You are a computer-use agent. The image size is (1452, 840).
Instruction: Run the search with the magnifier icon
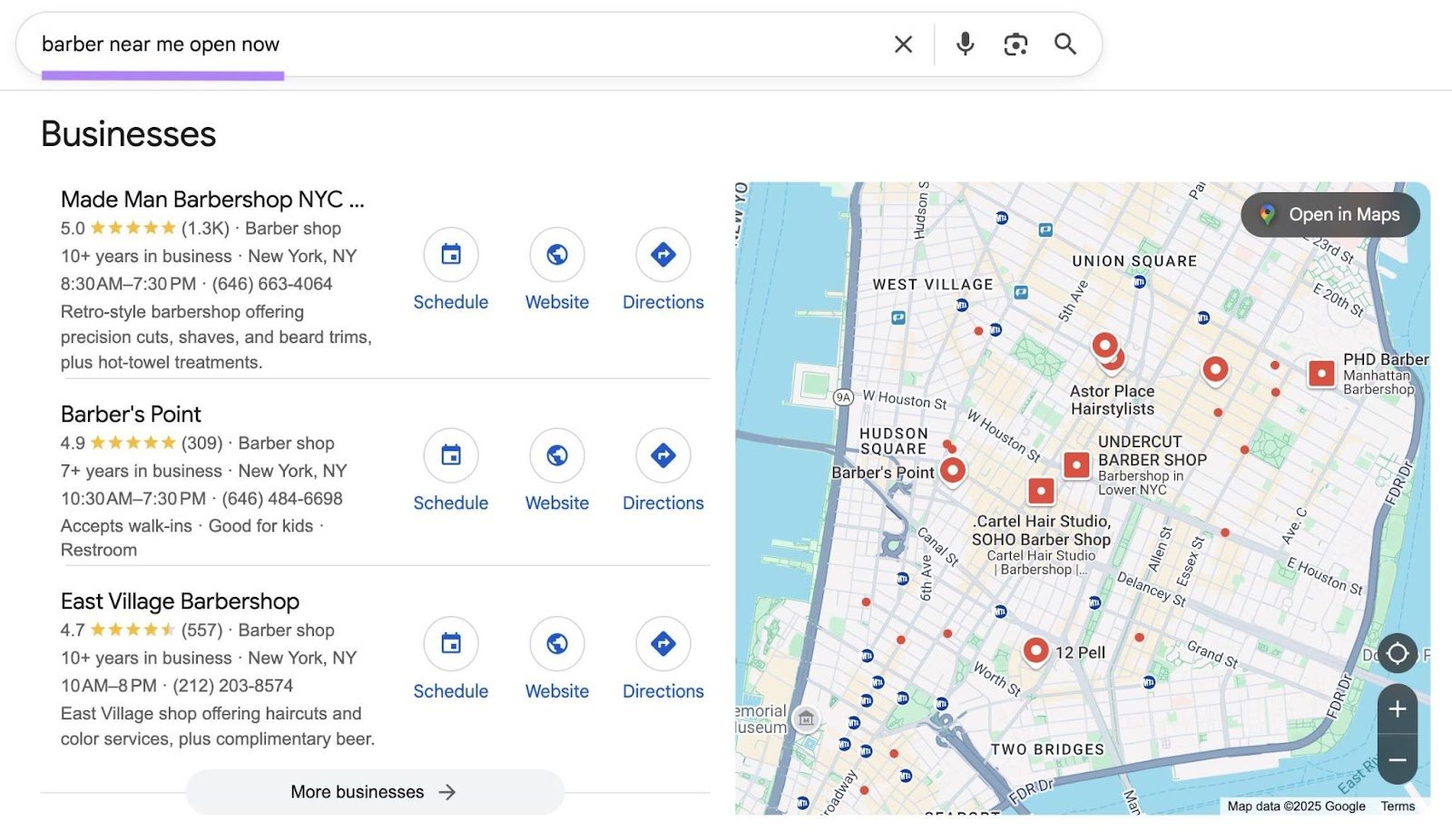click(1064, 44)
